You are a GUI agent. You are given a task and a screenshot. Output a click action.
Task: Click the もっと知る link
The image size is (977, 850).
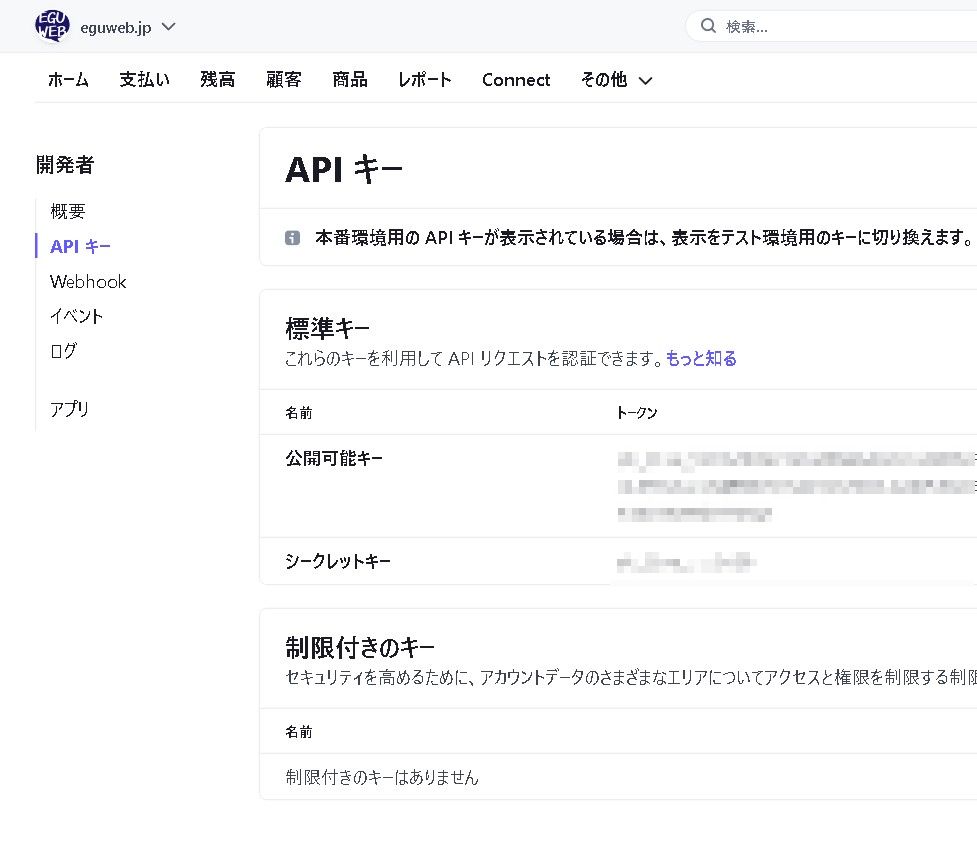click(701, 359)
